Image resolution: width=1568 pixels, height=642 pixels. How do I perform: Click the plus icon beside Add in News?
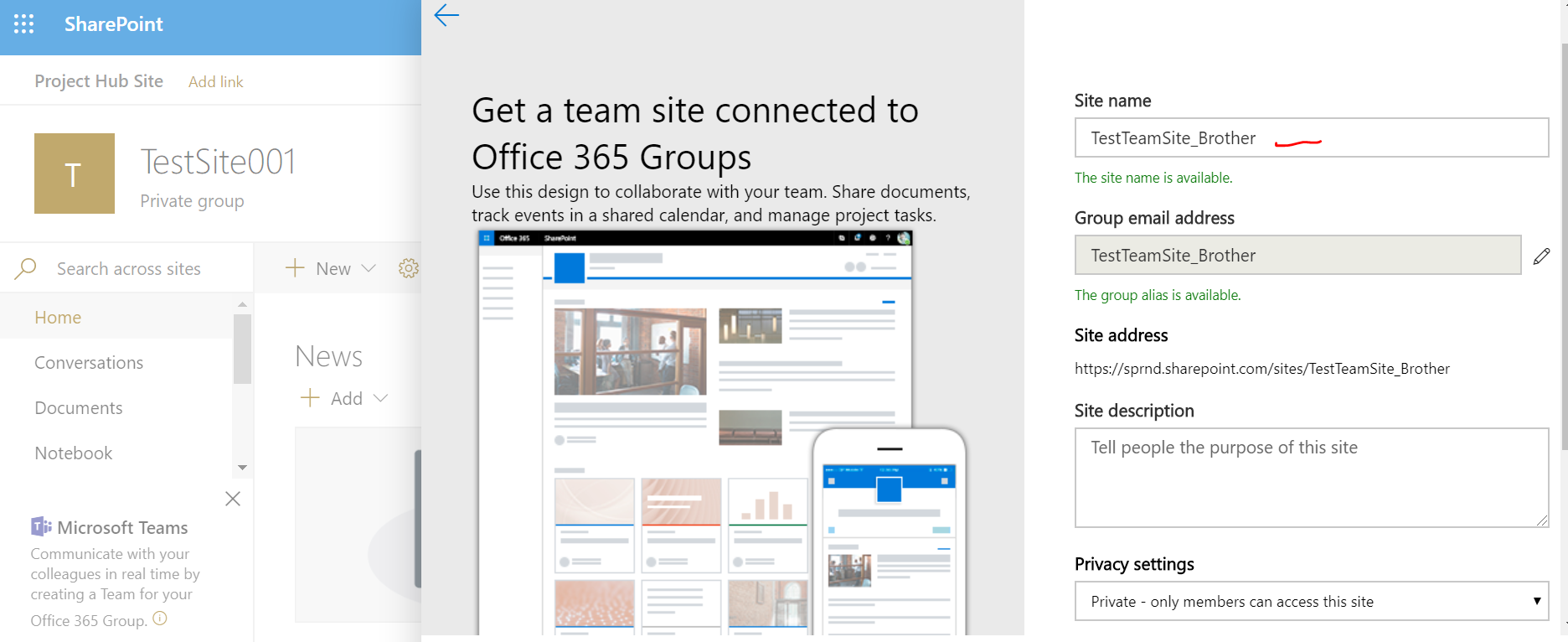[310, 397]
